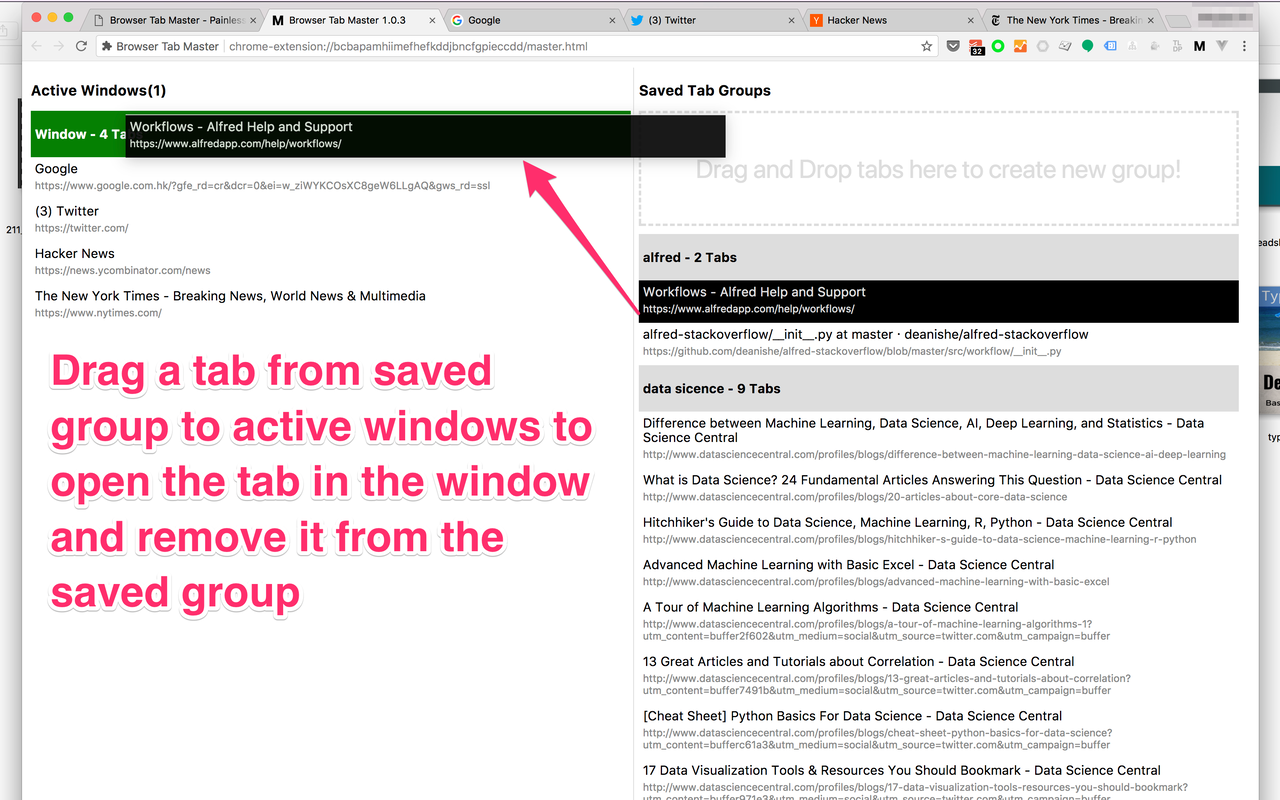Screen dimensions: 1280x800
Task: Click the highlighted Workflows - Alfred Help saved tab
Action: (x=938, y=301)
